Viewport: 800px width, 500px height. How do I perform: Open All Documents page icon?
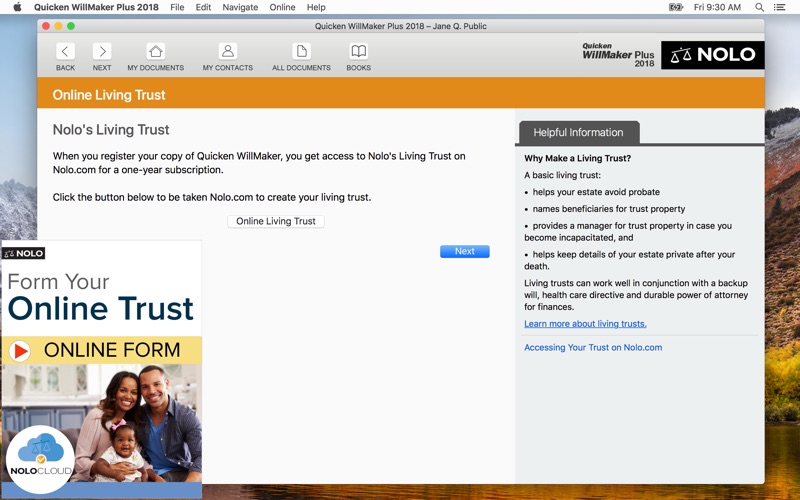tap(301, 51)
